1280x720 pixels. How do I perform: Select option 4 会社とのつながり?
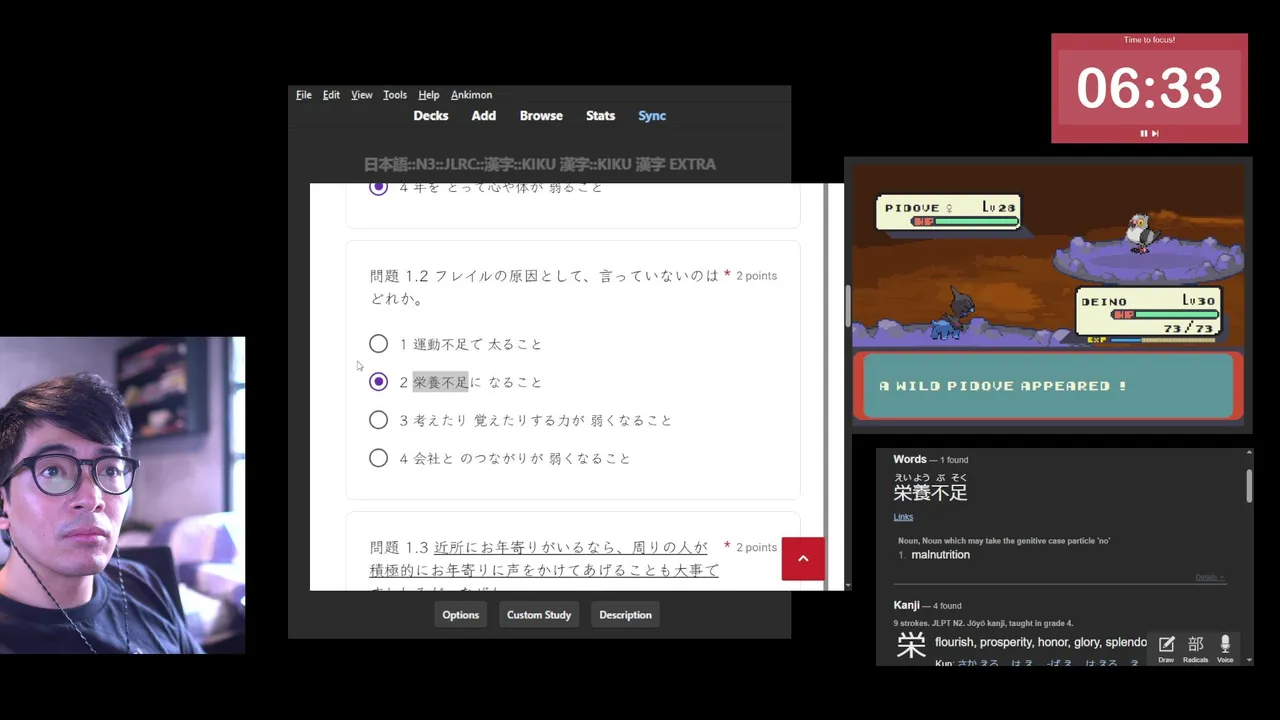coord(378,458)
